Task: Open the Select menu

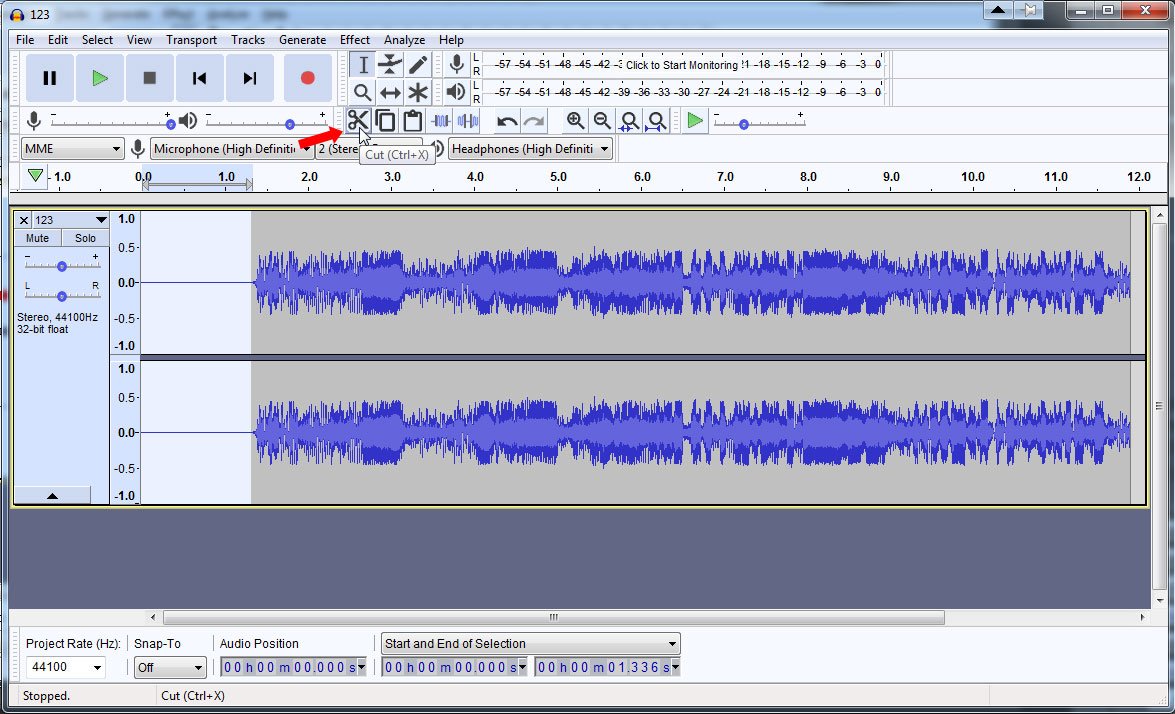Action: (97, 40)
